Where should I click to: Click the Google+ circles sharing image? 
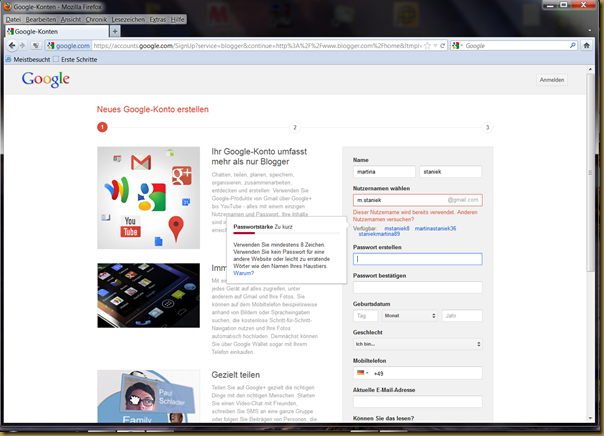click(148, 396)
